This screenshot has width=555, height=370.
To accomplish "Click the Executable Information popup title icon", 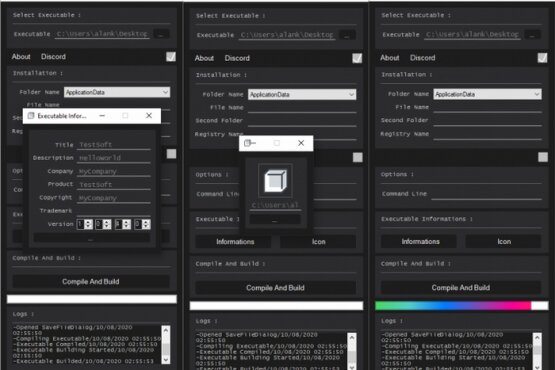I will (31, 116).
